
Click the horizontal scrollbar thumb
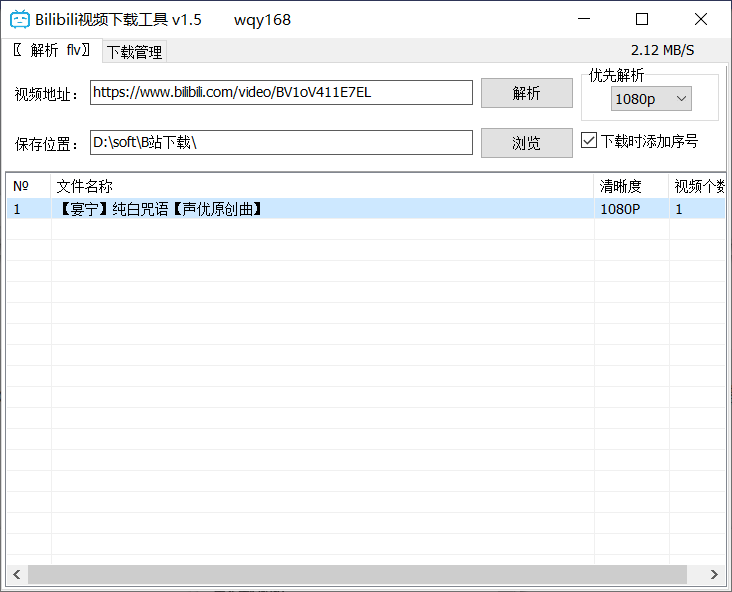(x=357, y=574)
